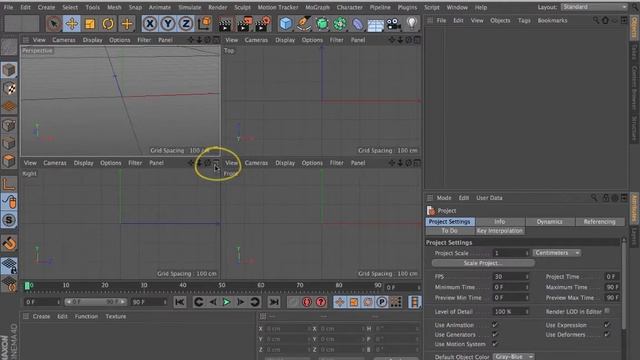The image size is (640, 360).
Task: Click the Level of Detail field
Action: (511, 311)
